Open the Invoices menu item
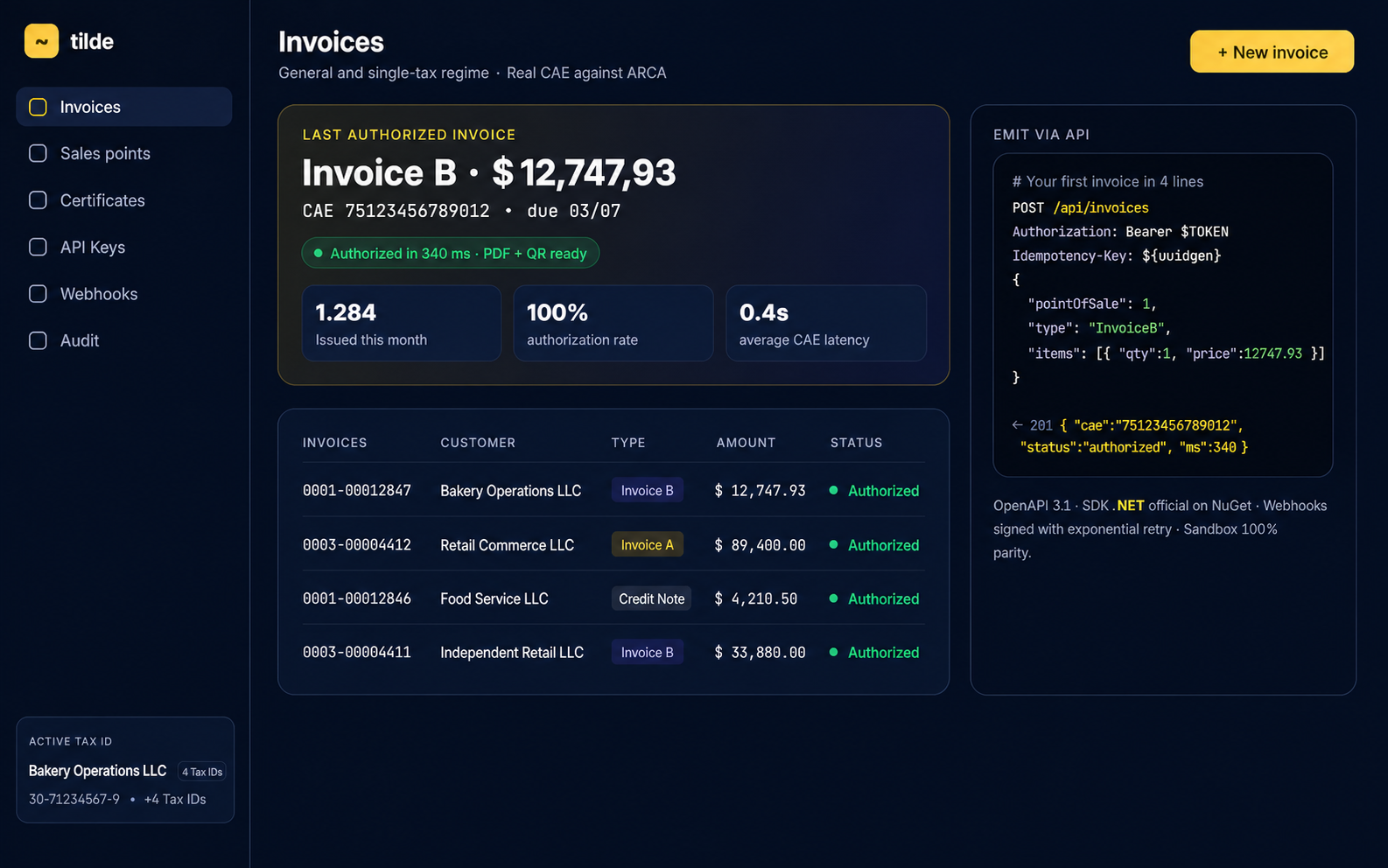 (x=124, y=107)
